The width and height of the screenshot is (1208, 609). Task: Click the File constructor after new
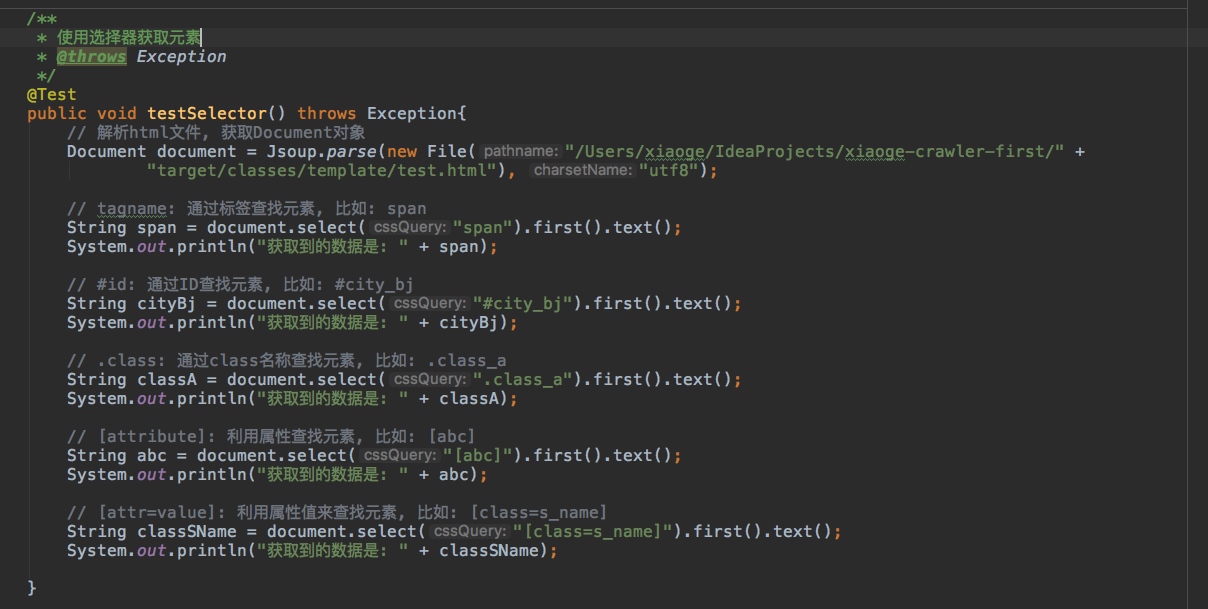(x=447, y=151)
